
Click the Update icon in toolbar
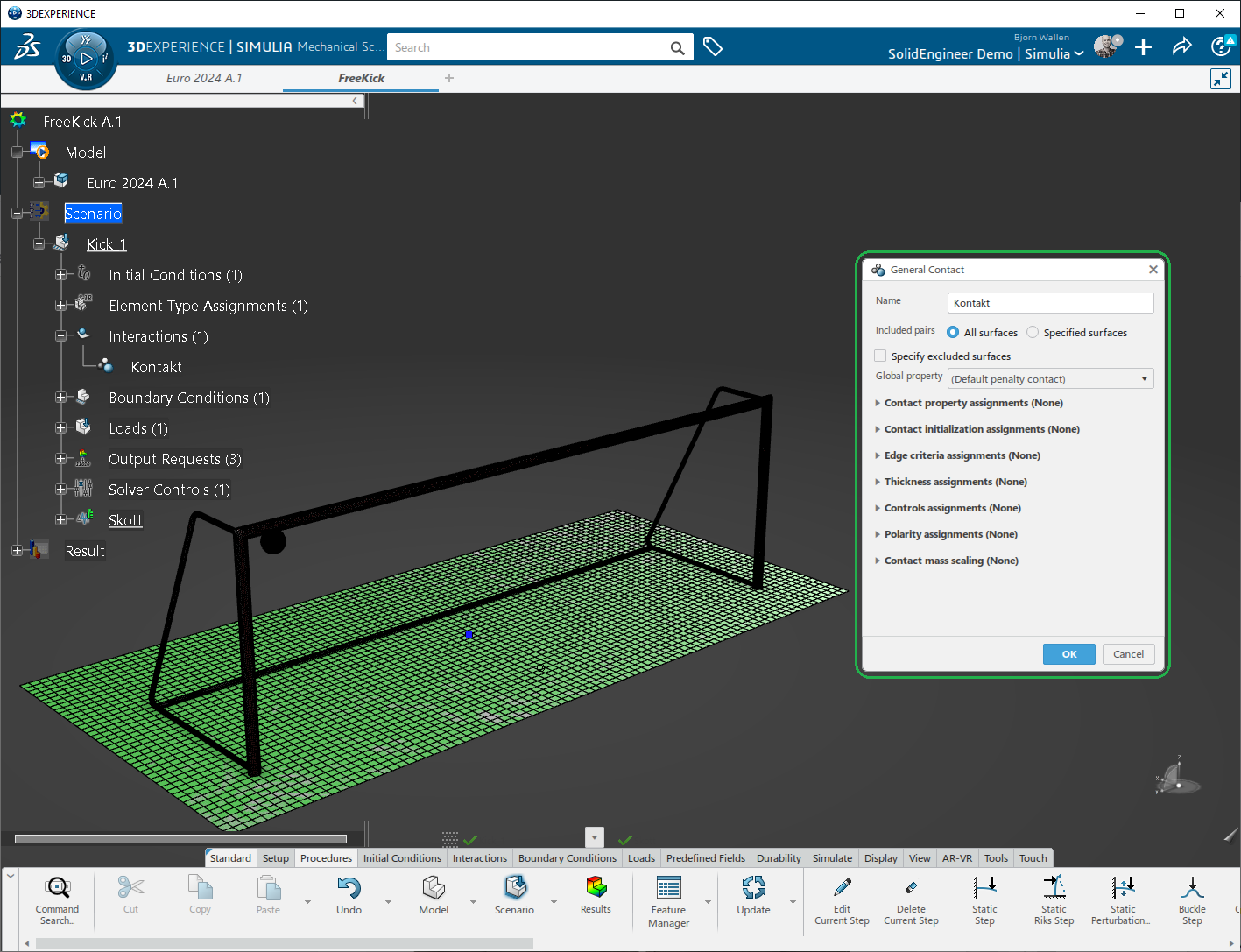click(x=753, y=889)
